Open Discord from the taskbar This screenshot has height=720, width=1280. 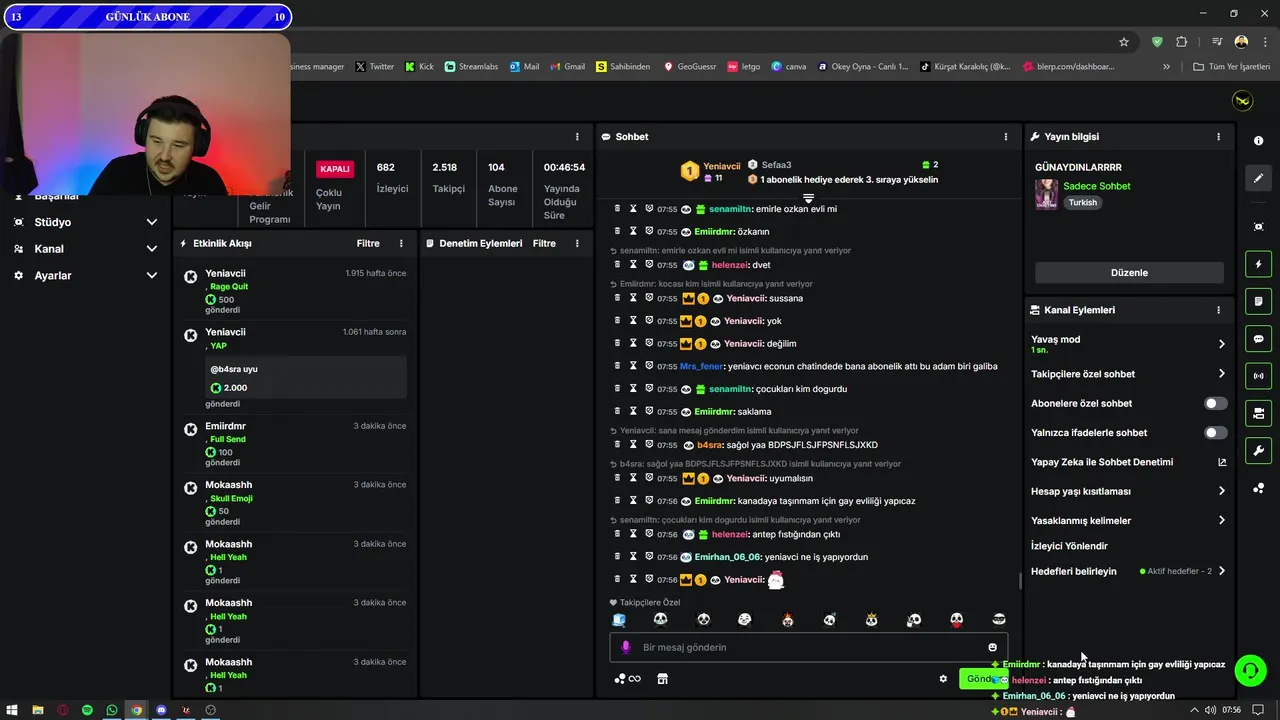pyautogui.click(x=161, y=710)
